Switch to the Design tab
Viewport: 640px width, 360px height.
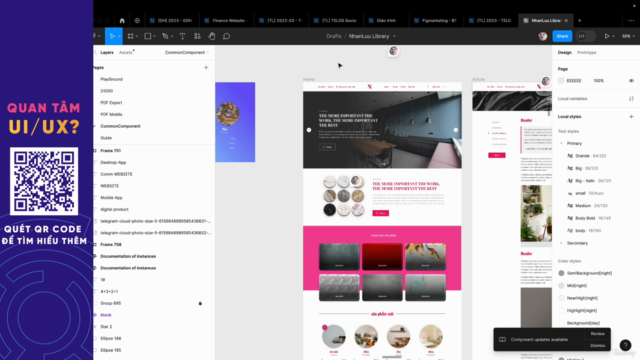tap(564, 53)
